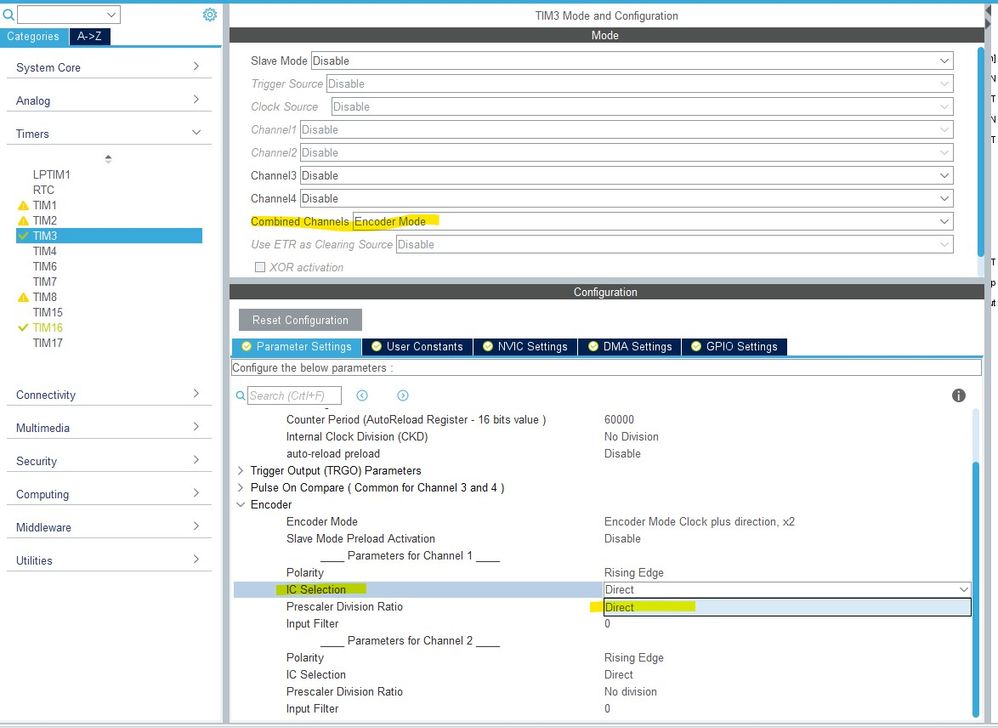Click the Reset Configuration button
This screenshot has height=728, width=998.
click(x=300, y=320)
